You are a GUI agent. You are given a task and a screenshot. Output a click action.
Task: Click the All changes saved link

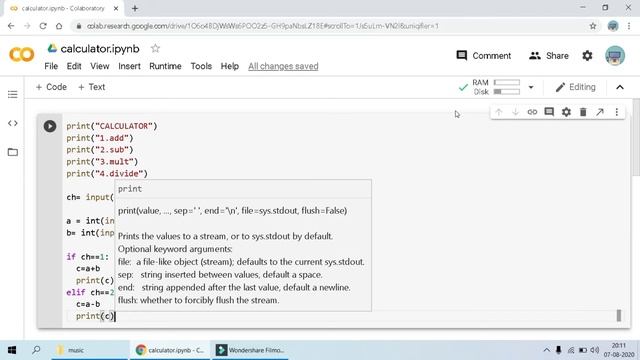click(283, 66)
